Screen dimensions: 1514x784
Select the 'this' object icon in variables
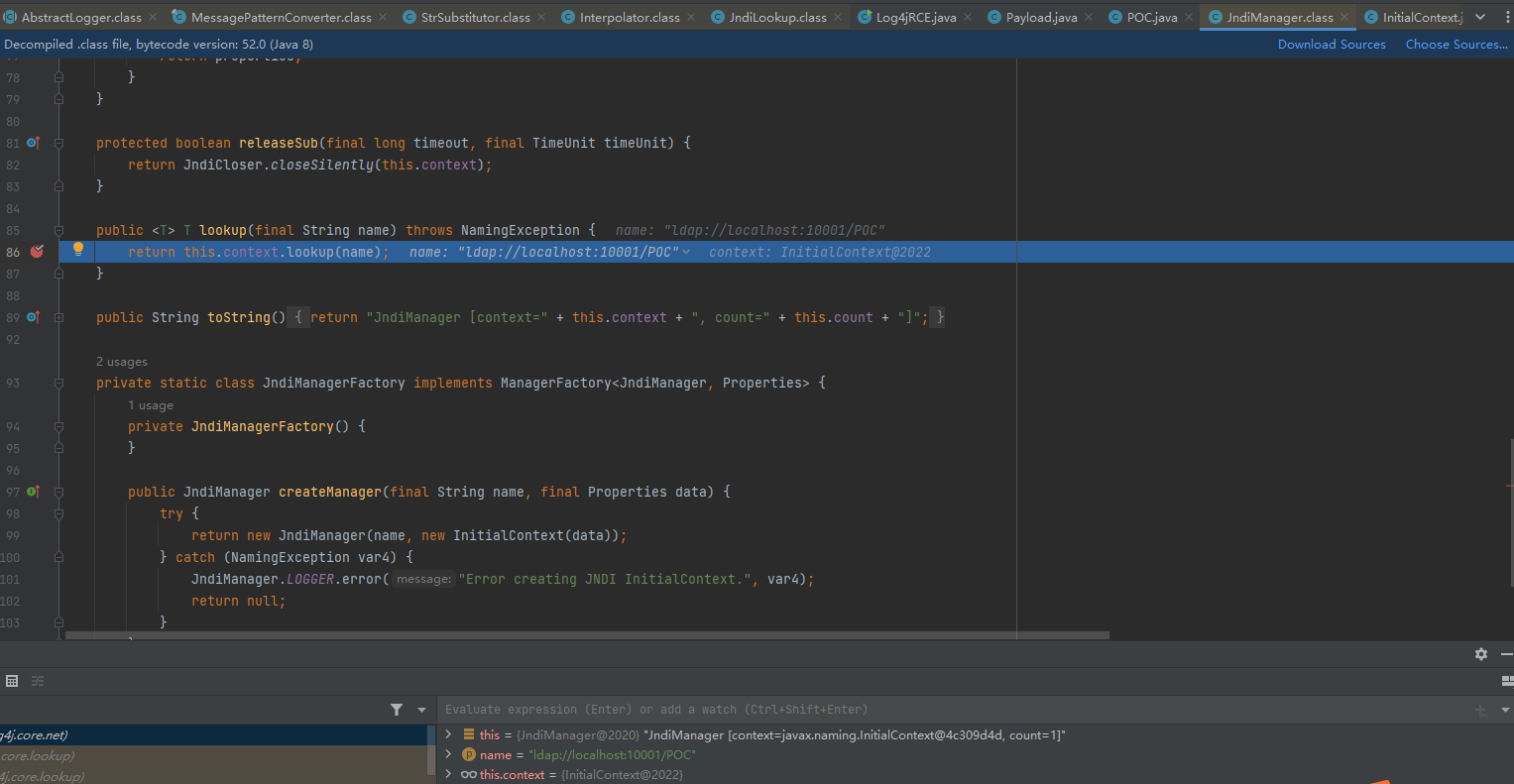click(x=469, y=734)
